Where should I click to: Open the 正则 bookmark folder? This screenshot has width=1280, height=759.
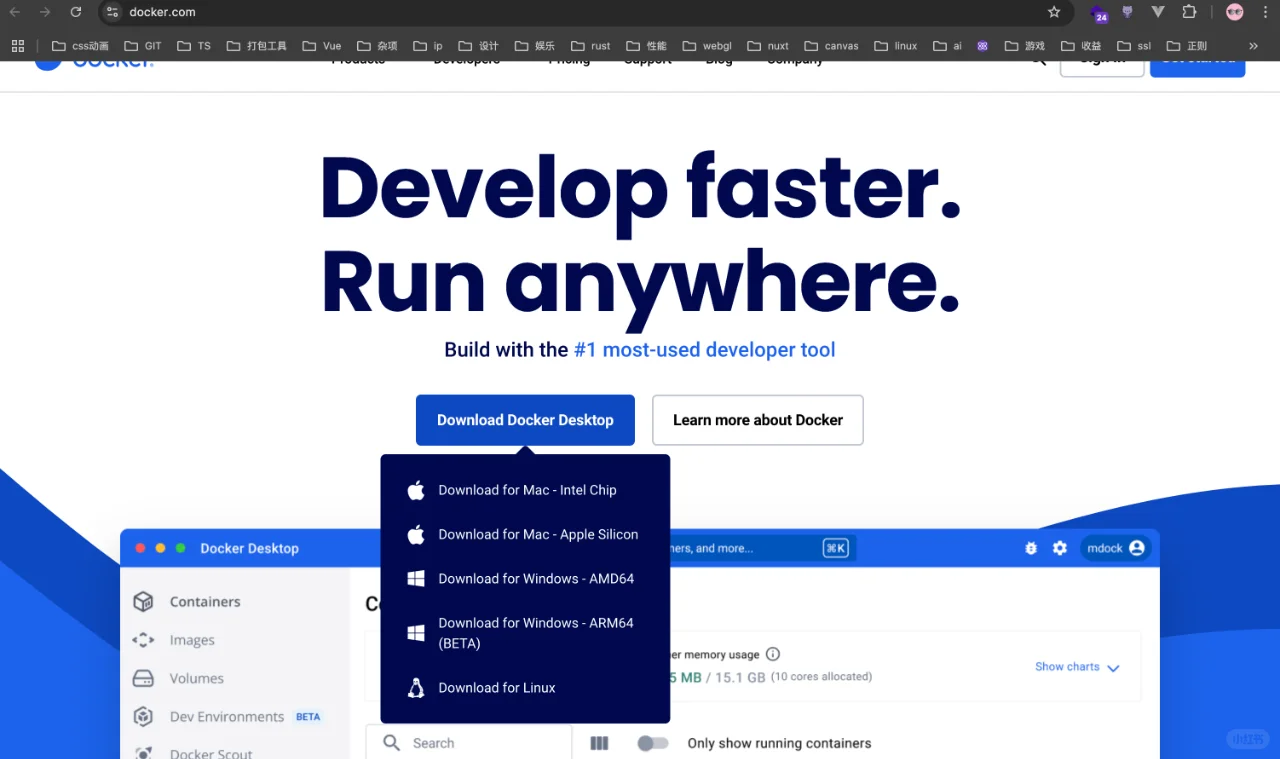click(x=1187, y=46)
